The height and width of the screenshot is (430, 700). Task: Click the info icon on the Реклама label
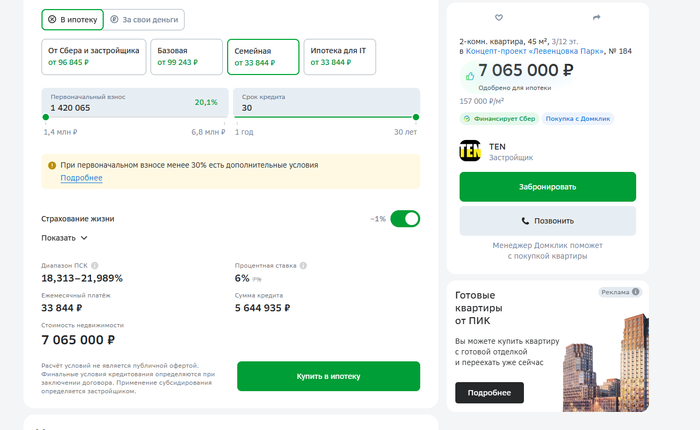(x=635, y=292)
